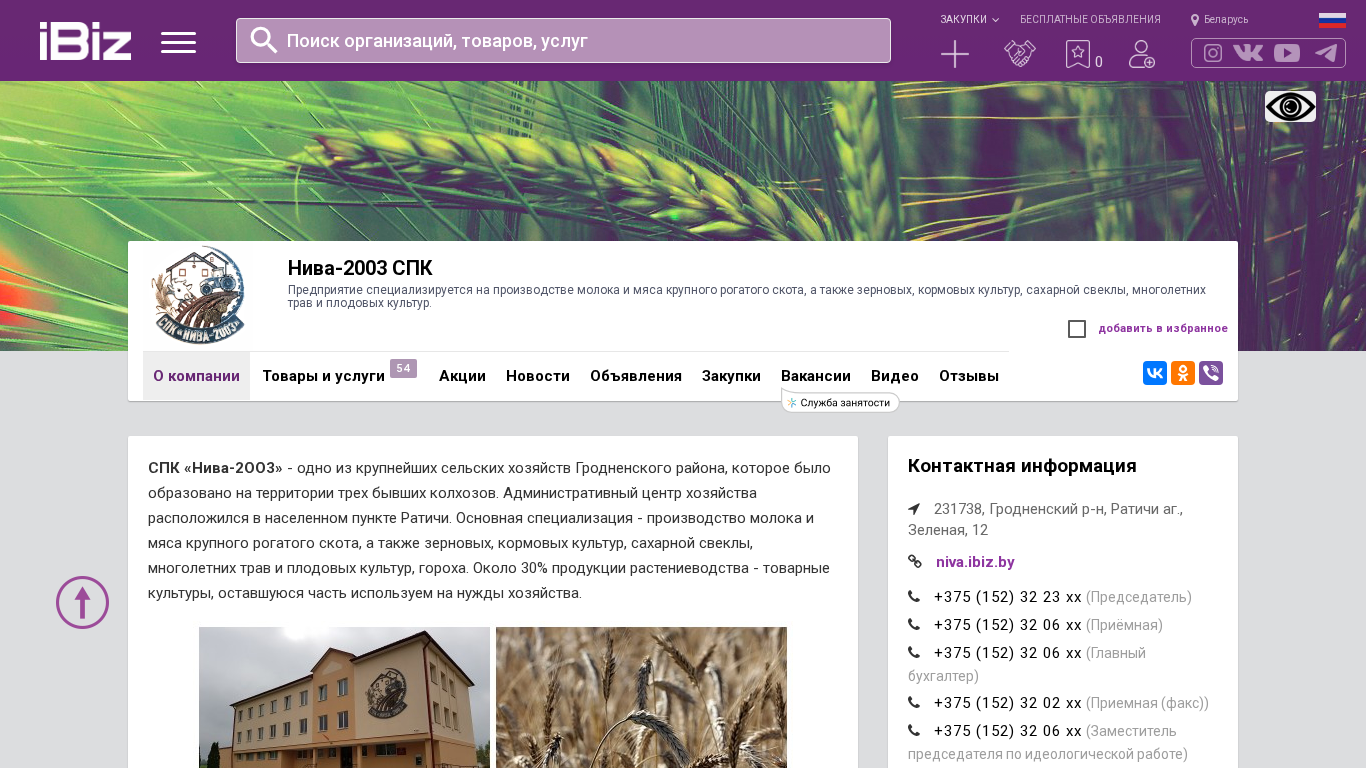Open the Instagram link
Viewport: 1366px width, 768px height.
pos(1213,53)
